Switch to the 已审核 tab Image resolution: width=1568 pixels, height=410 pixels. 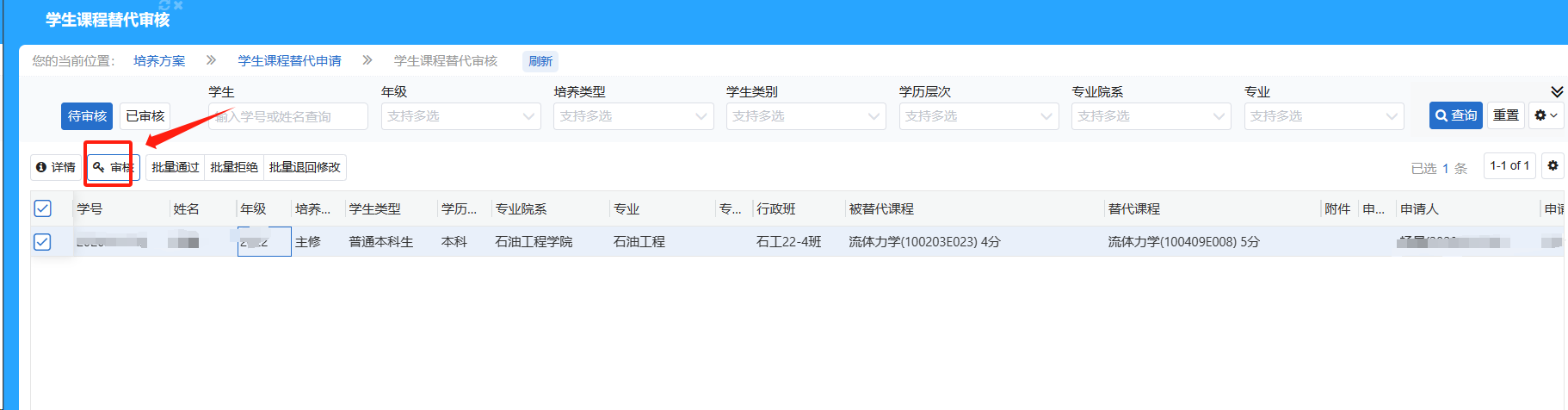[x=145, y=116]
